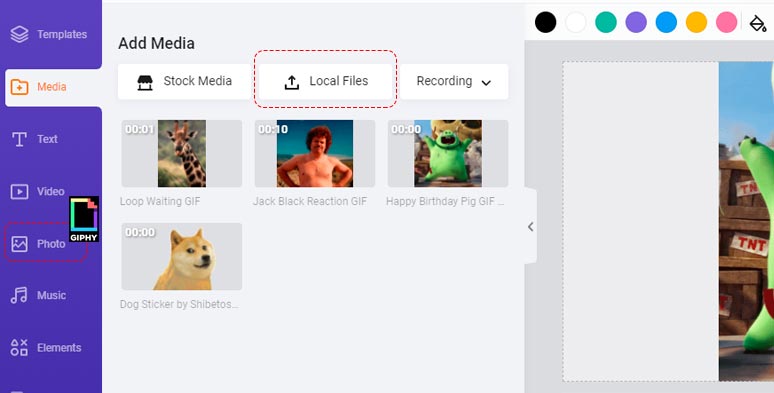Expand the Recording dropdown

coord(454,81)
